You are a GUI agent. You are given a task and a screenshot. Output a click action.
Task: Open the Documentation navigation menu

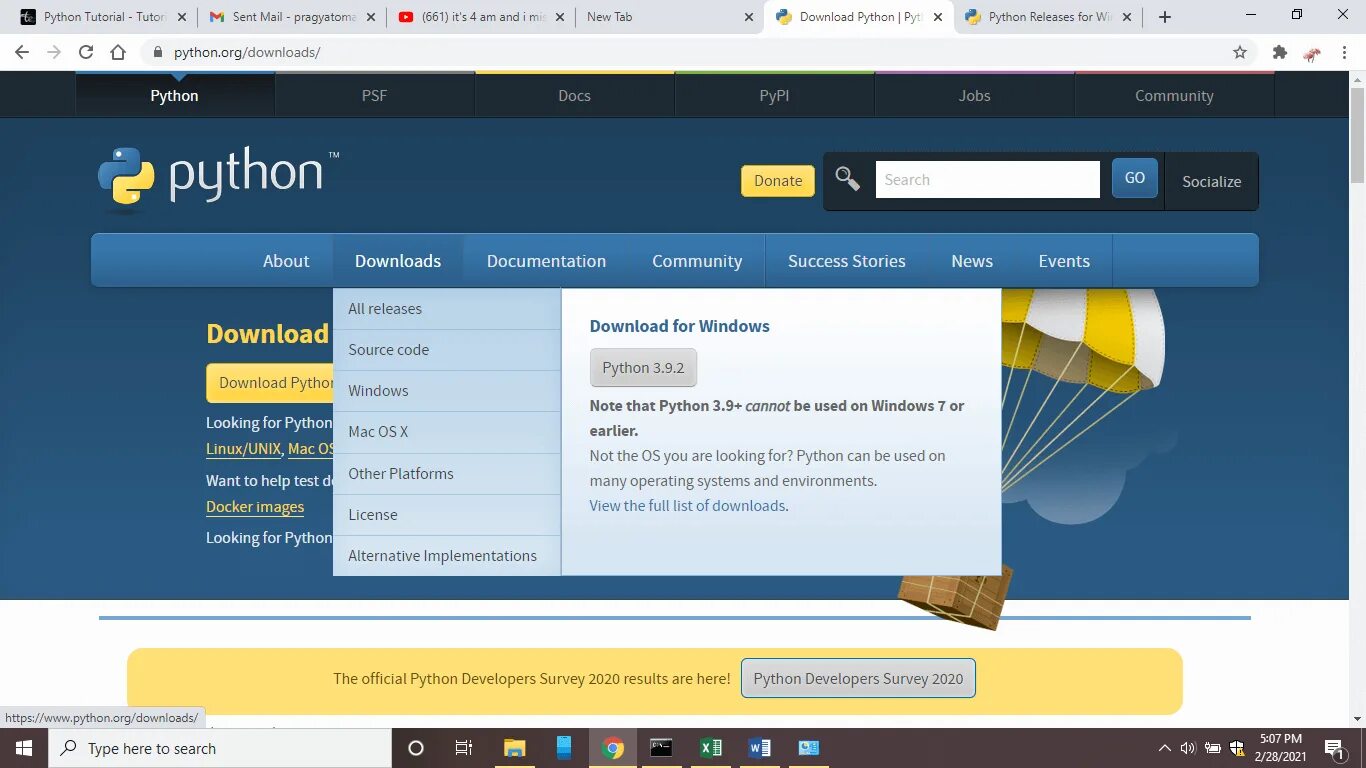(x=546, y=261)
